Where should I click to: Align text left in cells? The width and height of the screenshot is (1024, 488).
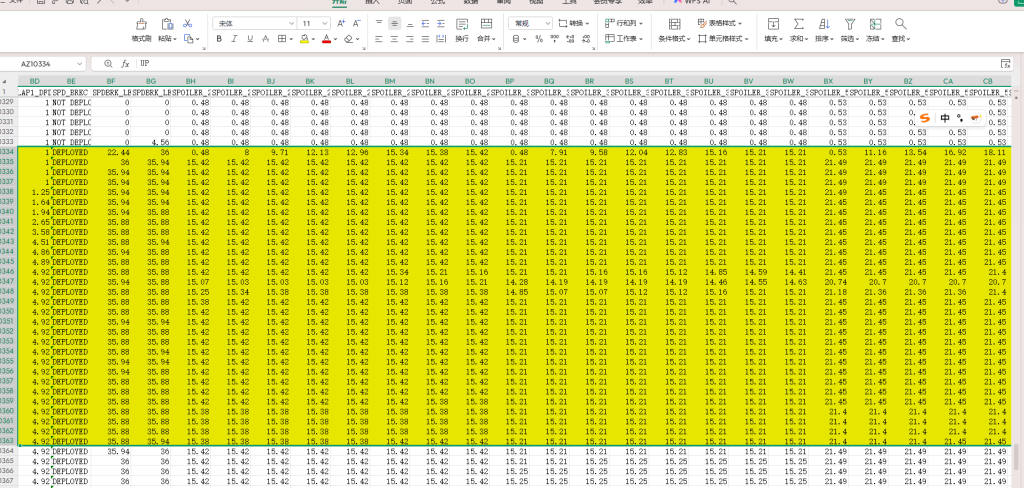click(x=379, y=39)
